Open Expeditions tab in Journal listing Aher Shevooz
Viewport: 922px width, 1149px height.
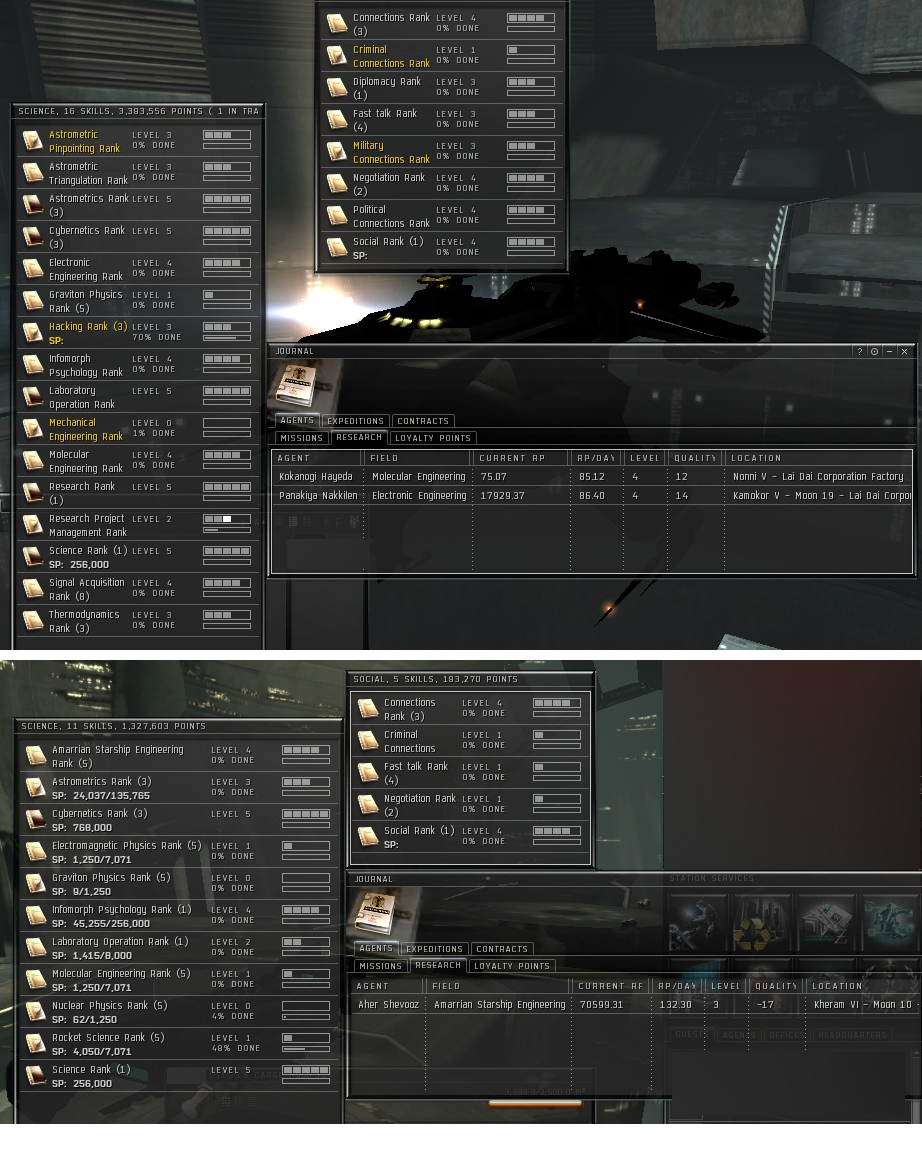(435, 949)
